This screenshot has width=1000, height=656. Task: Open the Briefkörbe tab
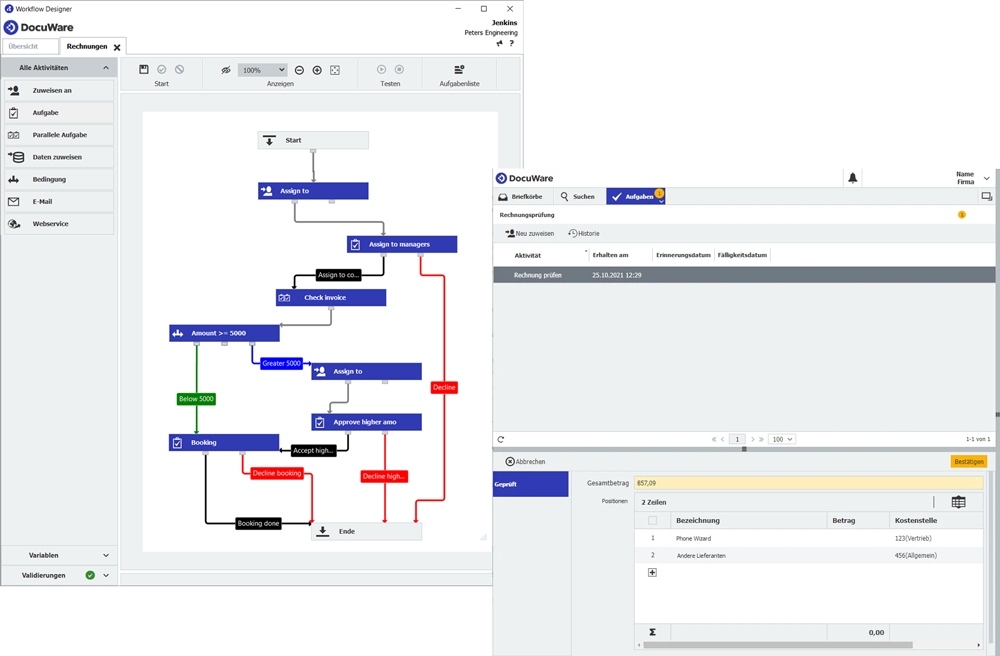point(521,197)
